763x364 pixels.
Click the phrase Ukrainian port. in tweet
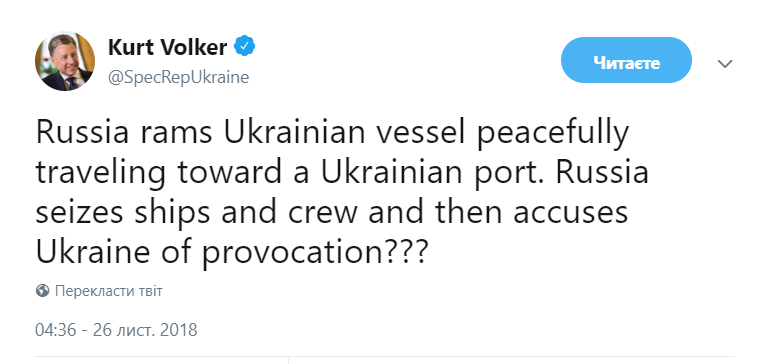click(x=434, y=173)
